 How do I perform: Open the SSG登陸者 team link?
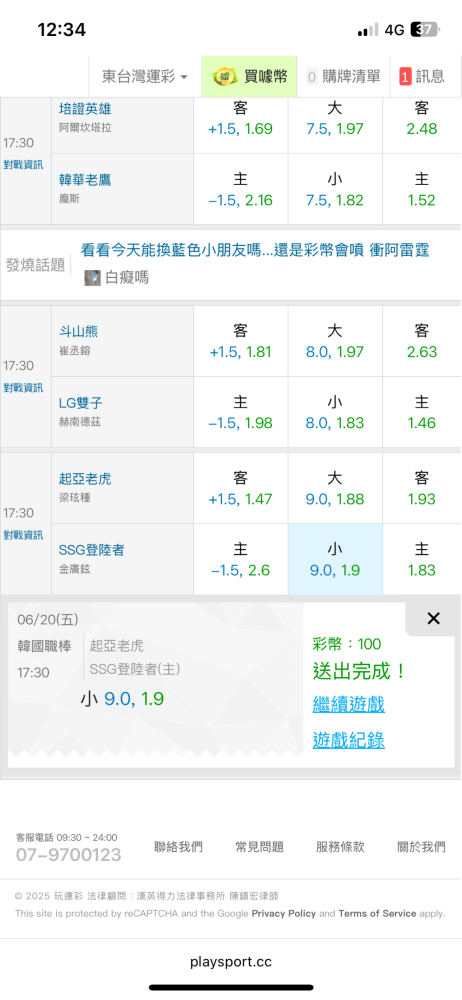(x=91, y=550)
